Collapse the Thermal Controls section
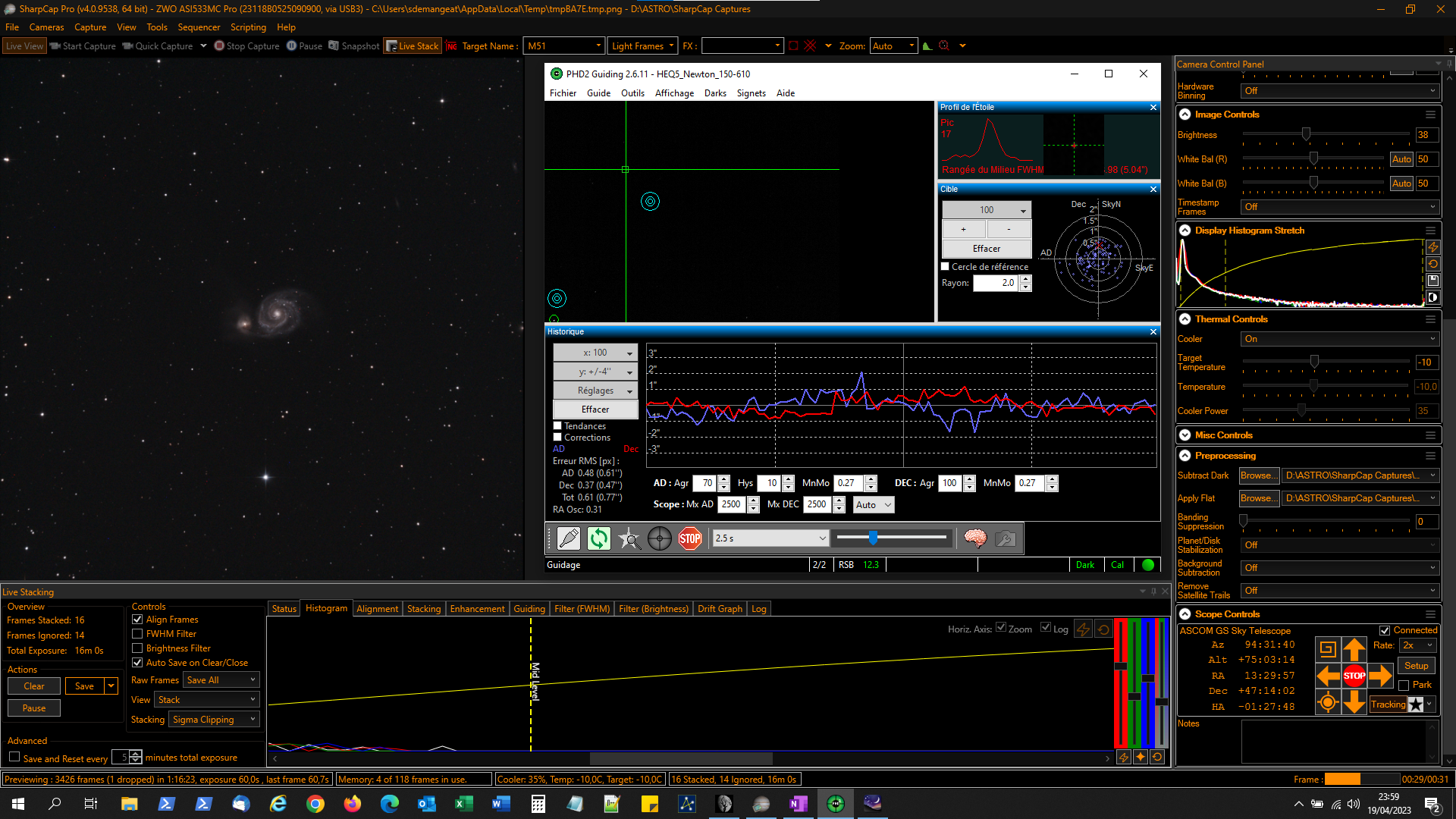This screenshot has width=1456, height=819. pyautogui.click(x=1185, y=319)
